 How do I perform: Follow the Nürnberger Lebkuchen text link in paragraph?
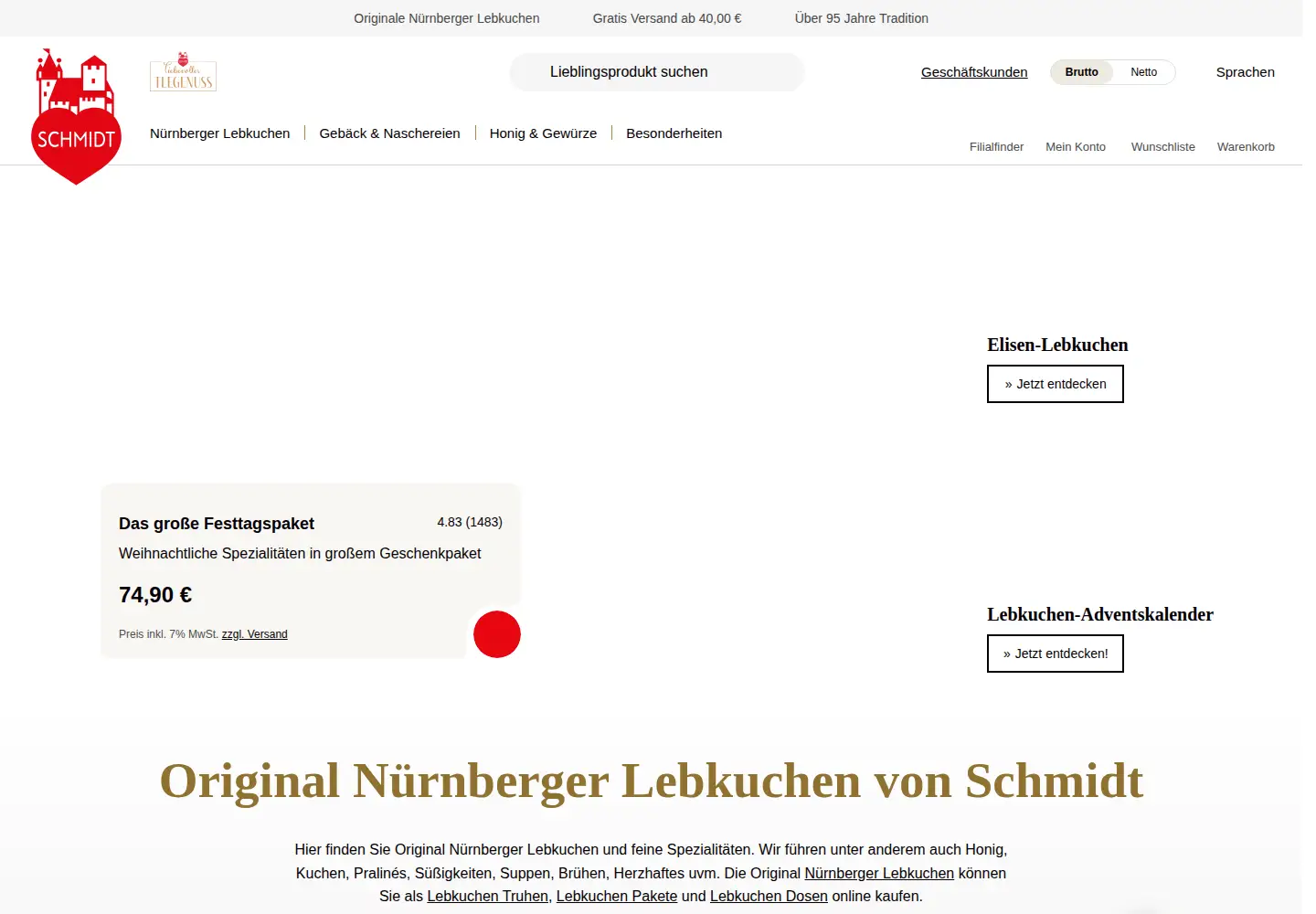(x=879, y=874)
